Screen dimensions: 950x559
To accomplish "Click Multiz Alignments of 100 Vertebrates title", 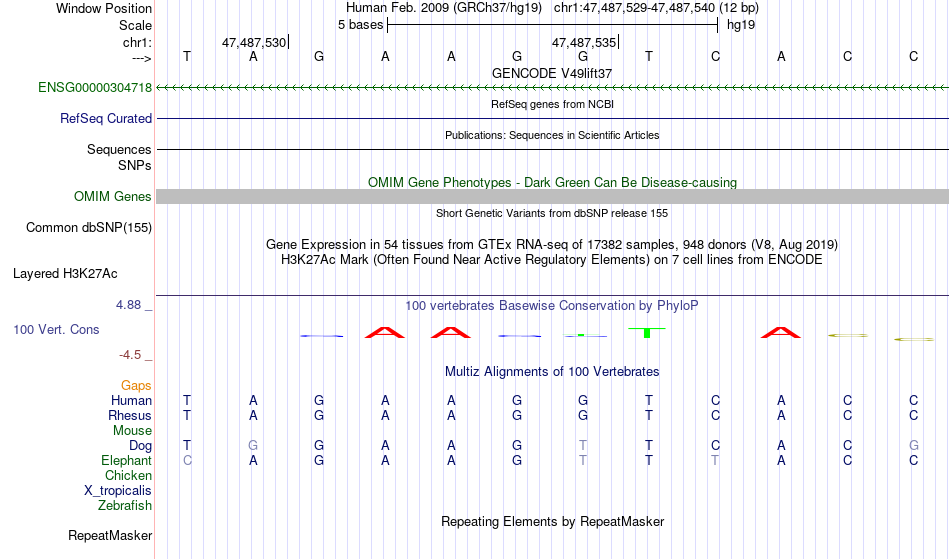I will 552,371.
